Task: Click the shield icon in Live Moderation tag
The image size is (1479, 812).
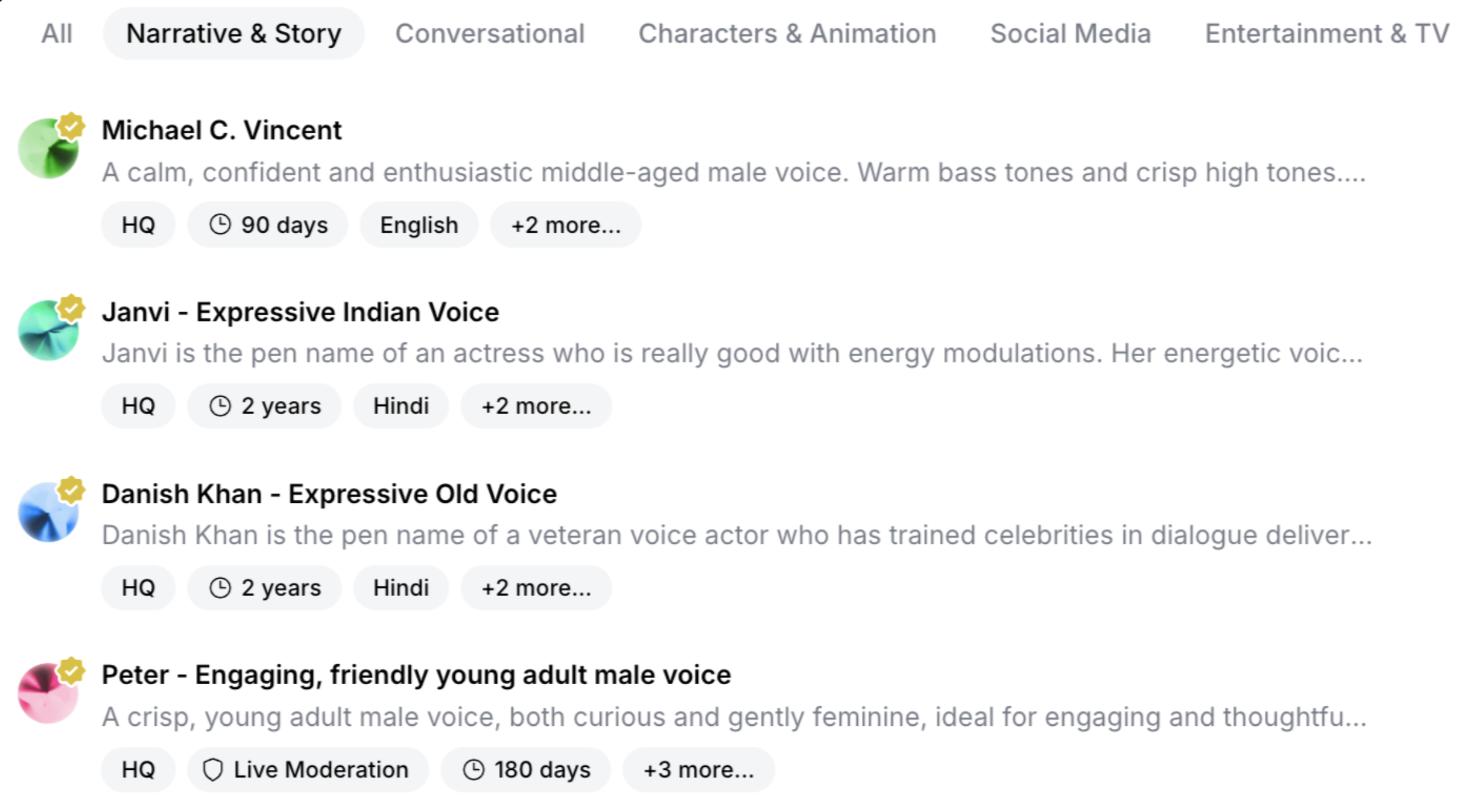Action: 212,770
